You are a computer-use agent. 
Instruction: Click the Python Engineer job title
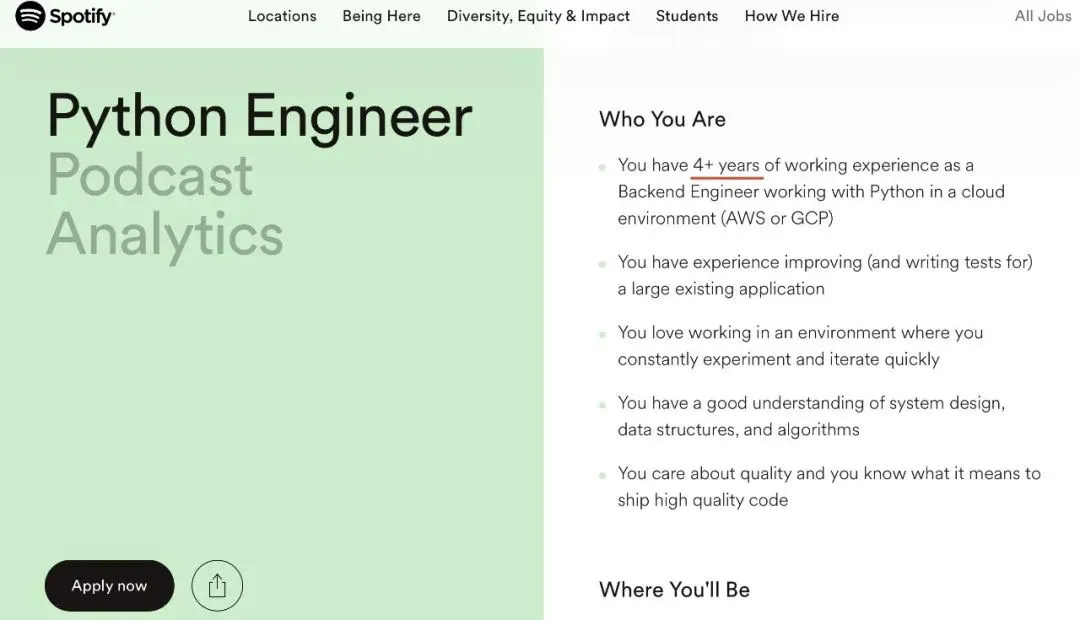point(259,116)
